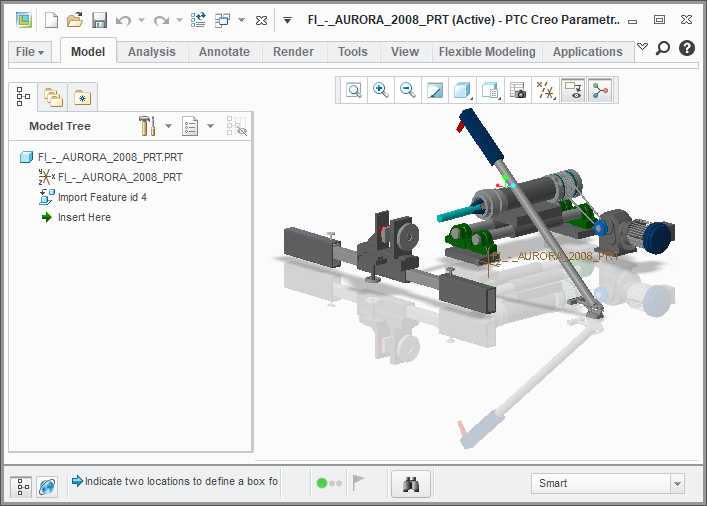Open the Windows list dropdown arrow
The image size is (707, 506).
click(x=242, y=20)
